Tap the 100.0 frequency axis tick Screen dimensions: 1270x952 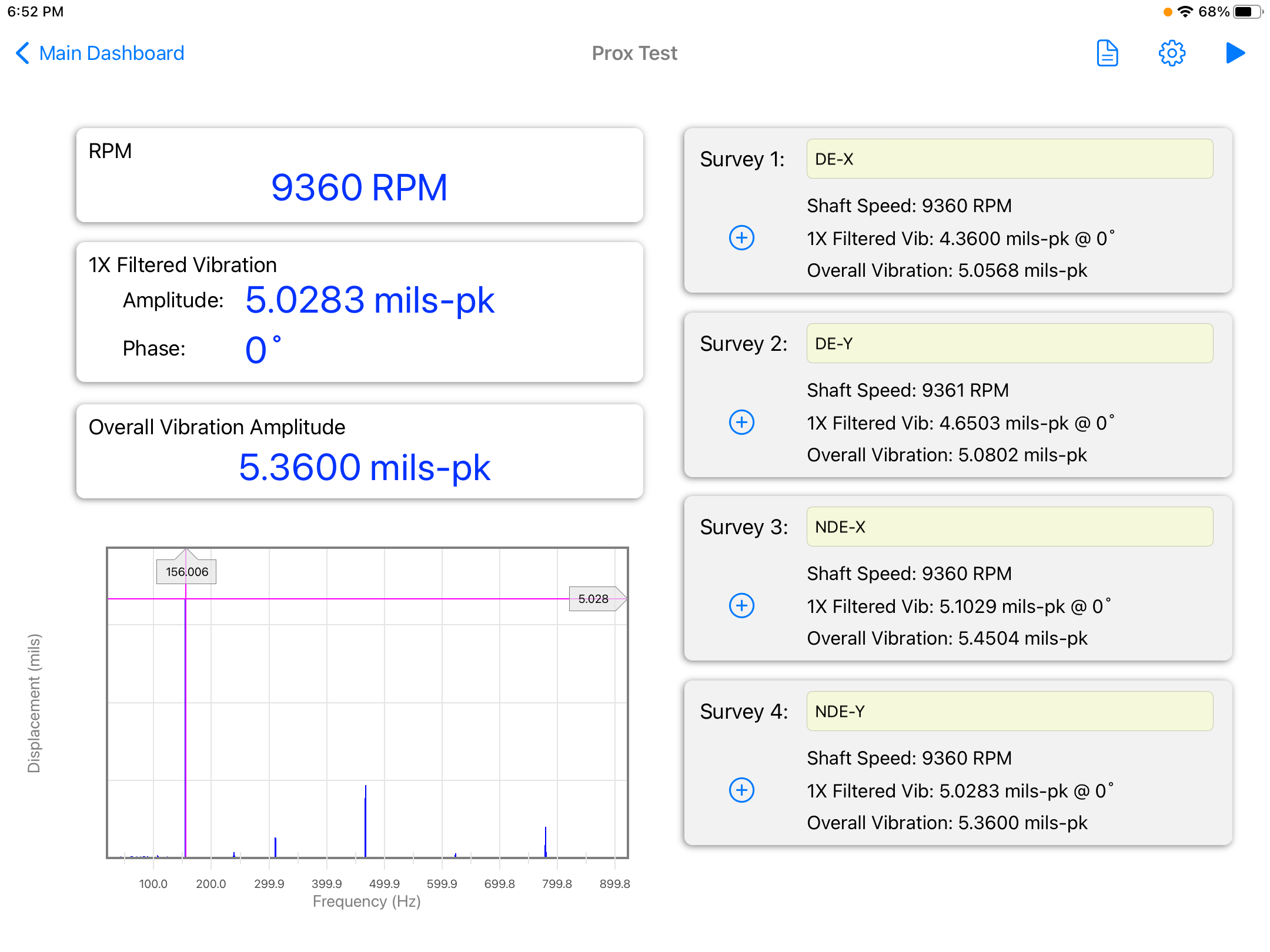pos(153,884)
